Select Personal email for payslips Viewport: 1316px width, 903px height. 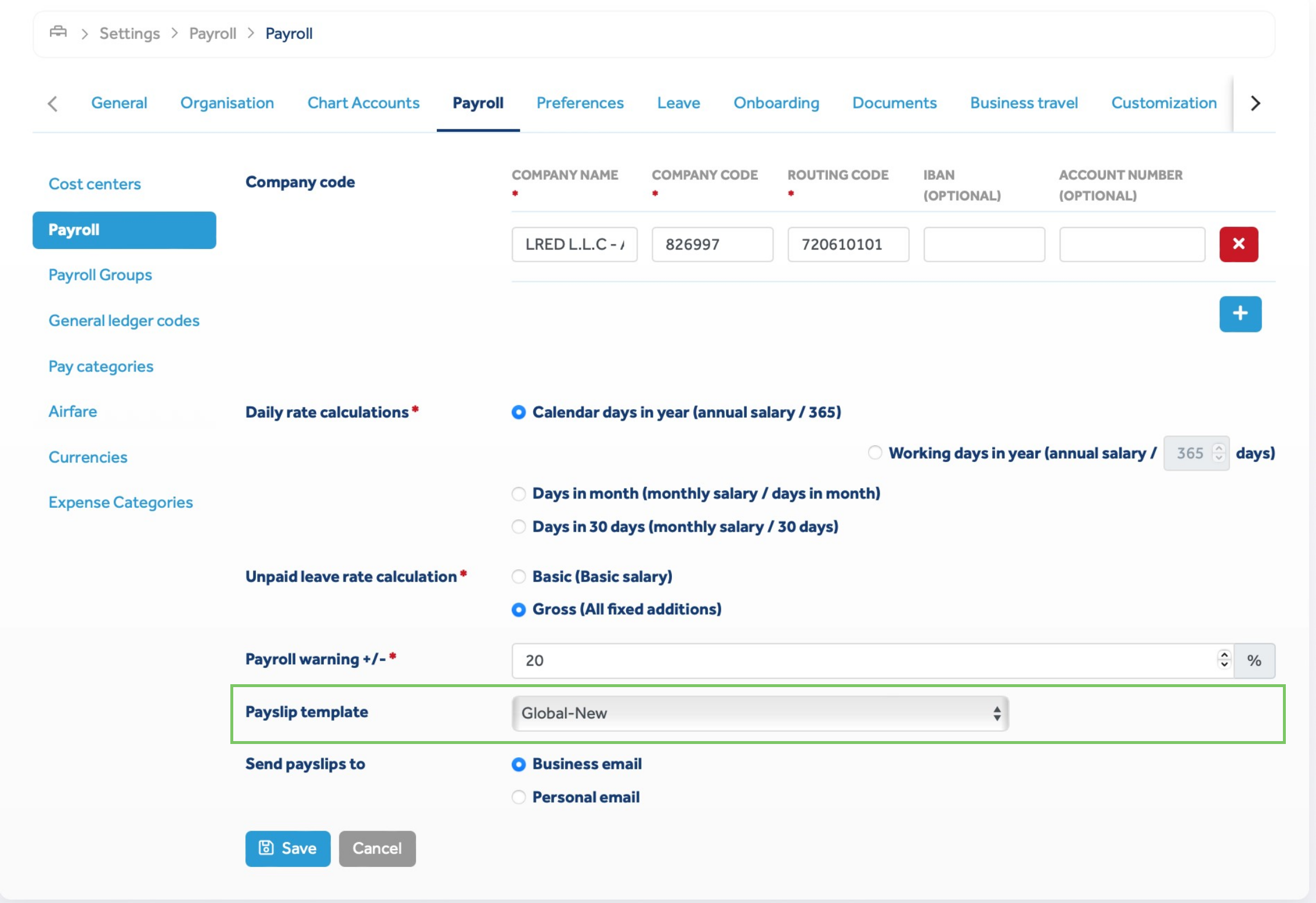518,797
